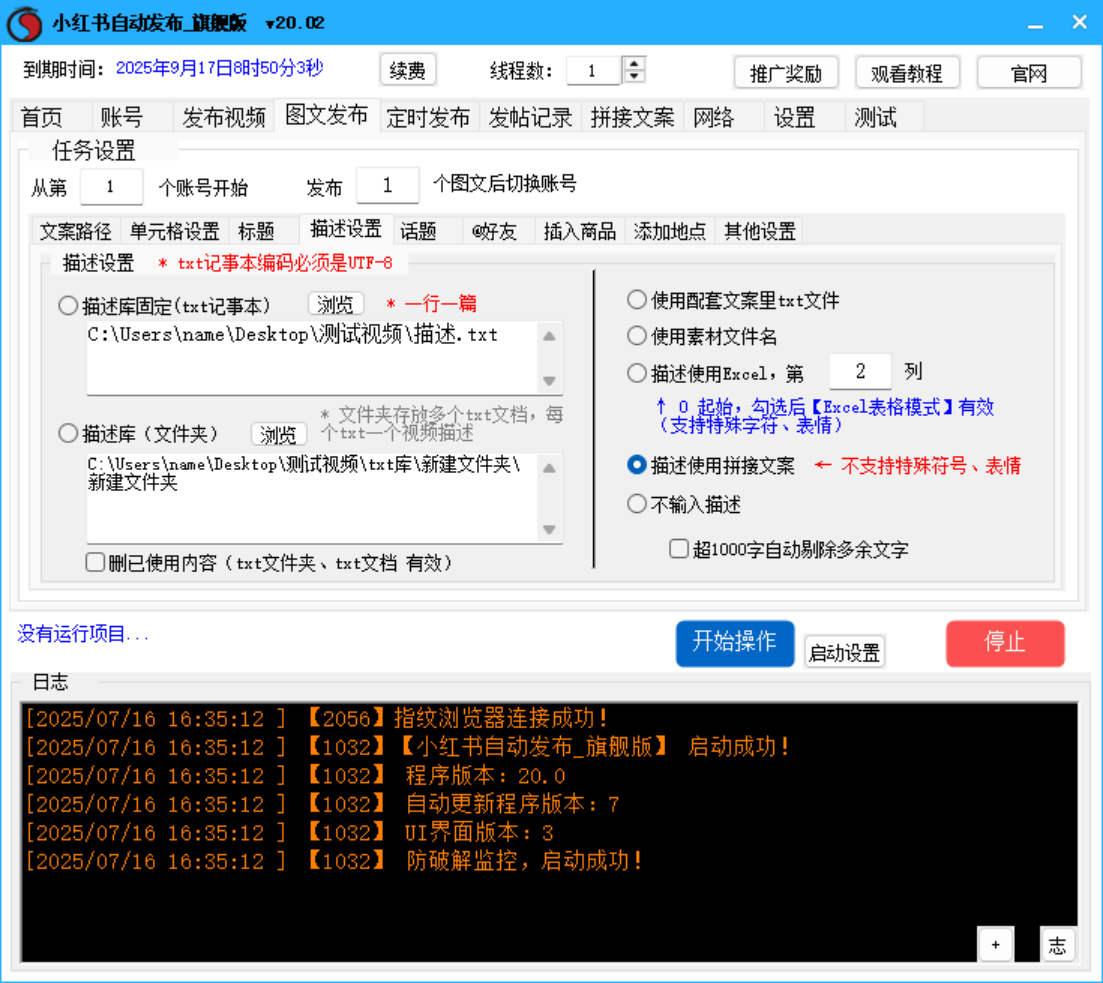
Task: Open the 推广奖励 promotion rewards button
Action: click(786, 72)
